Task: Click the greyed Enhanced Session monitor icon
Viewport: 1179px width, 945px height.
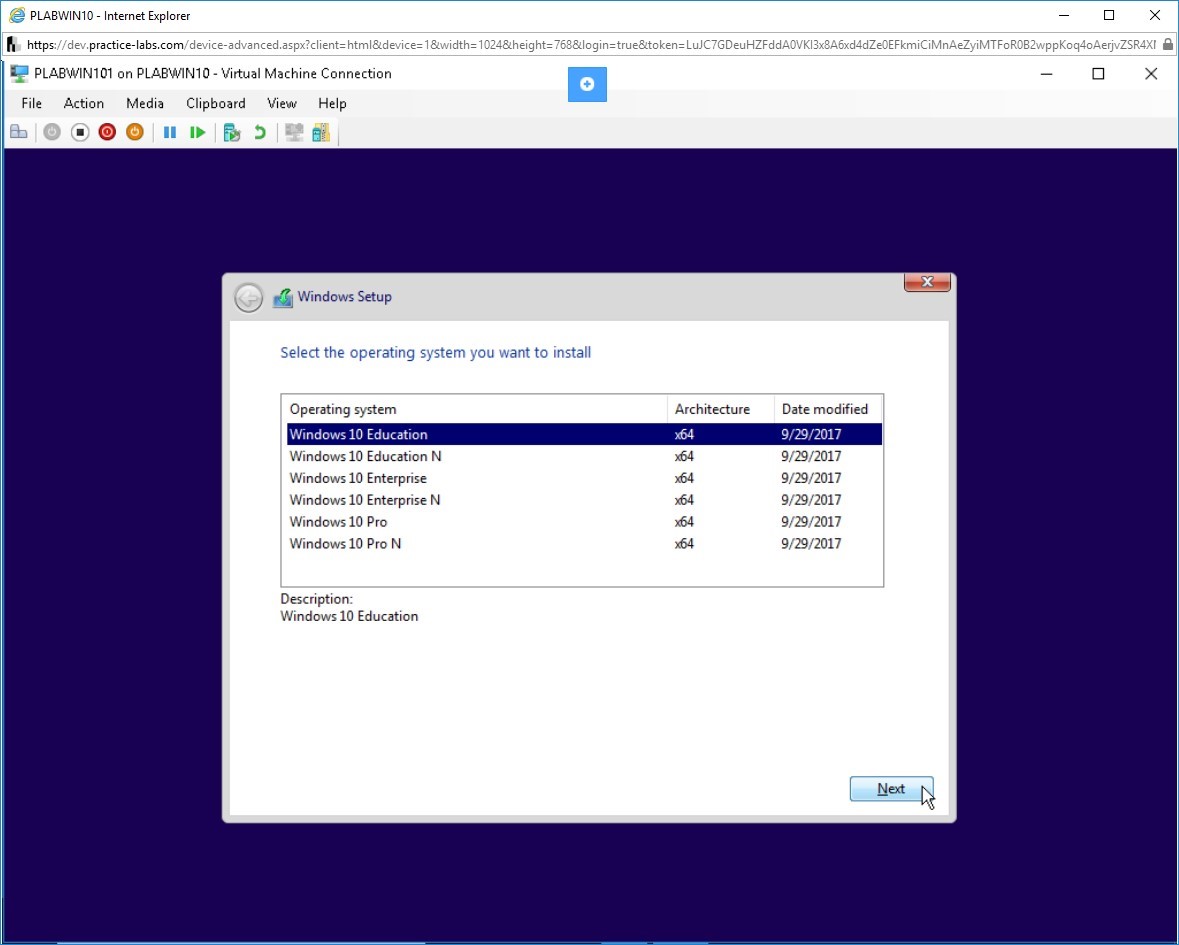Action: [294, 132]
